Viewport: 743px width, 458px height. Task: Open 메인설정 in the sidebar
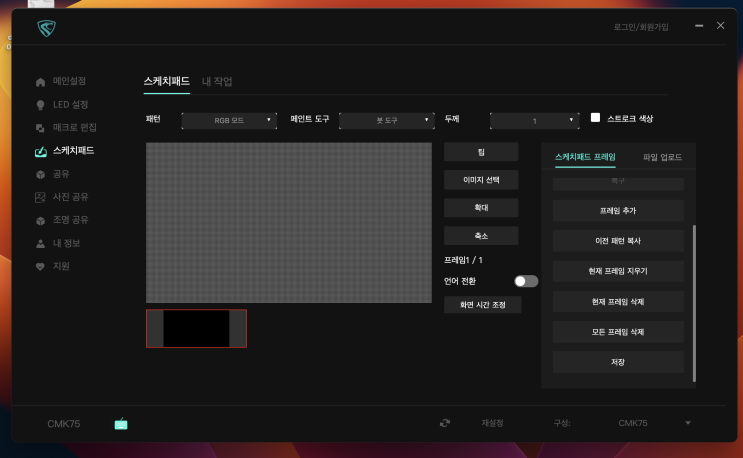click(69, 81)
